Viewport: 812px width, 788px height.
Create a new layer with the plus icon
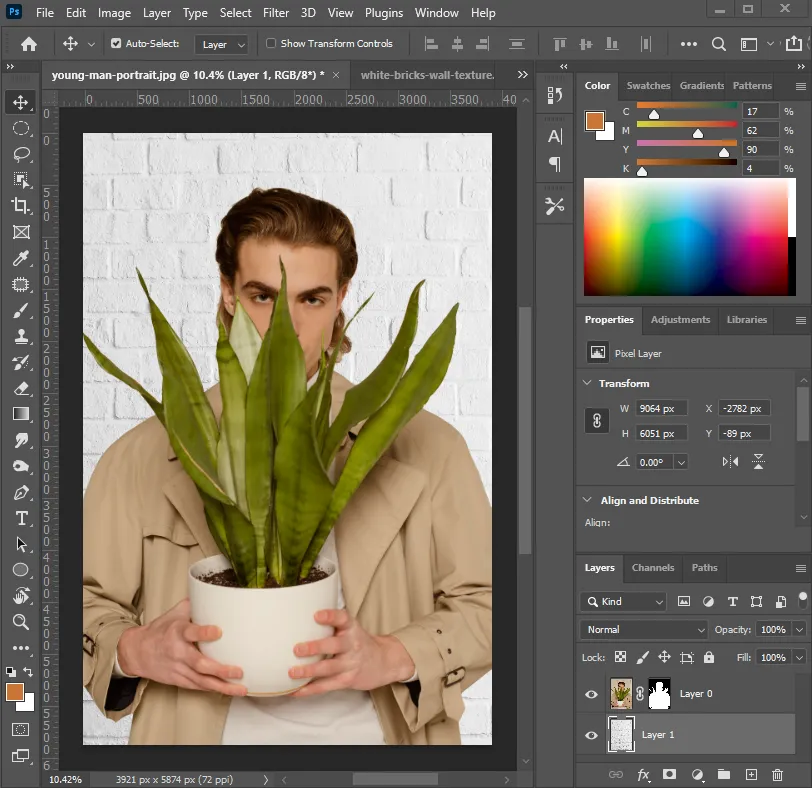click(751, 775)
